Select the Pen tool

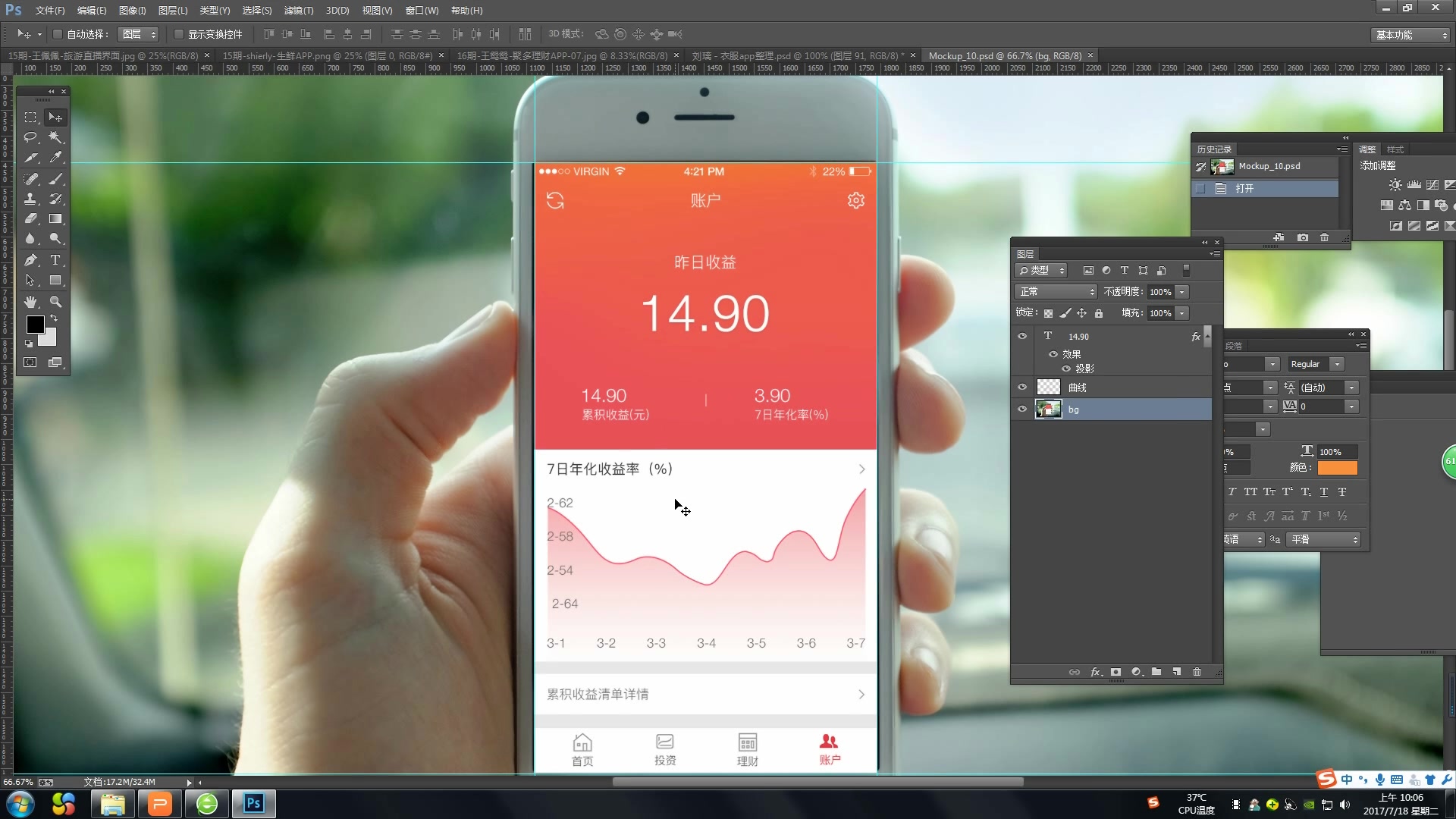pyautogui.click(x=30, y=260)
